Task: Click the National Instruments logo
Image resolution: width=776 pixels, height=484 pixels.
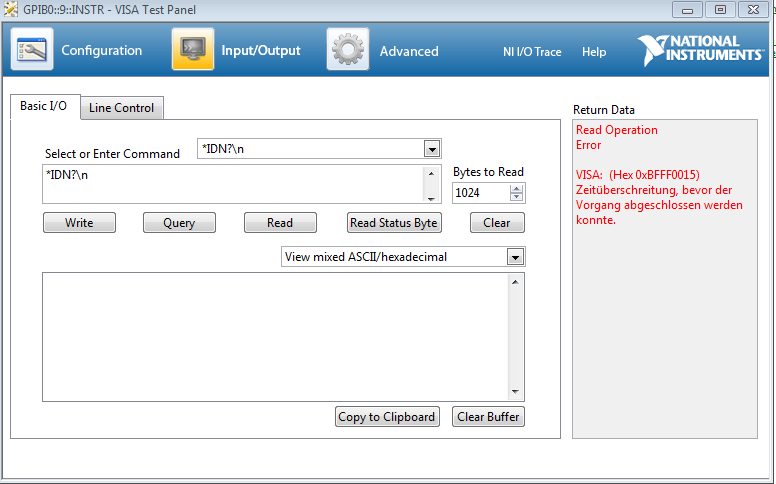Action: click(x=700, y=49)
